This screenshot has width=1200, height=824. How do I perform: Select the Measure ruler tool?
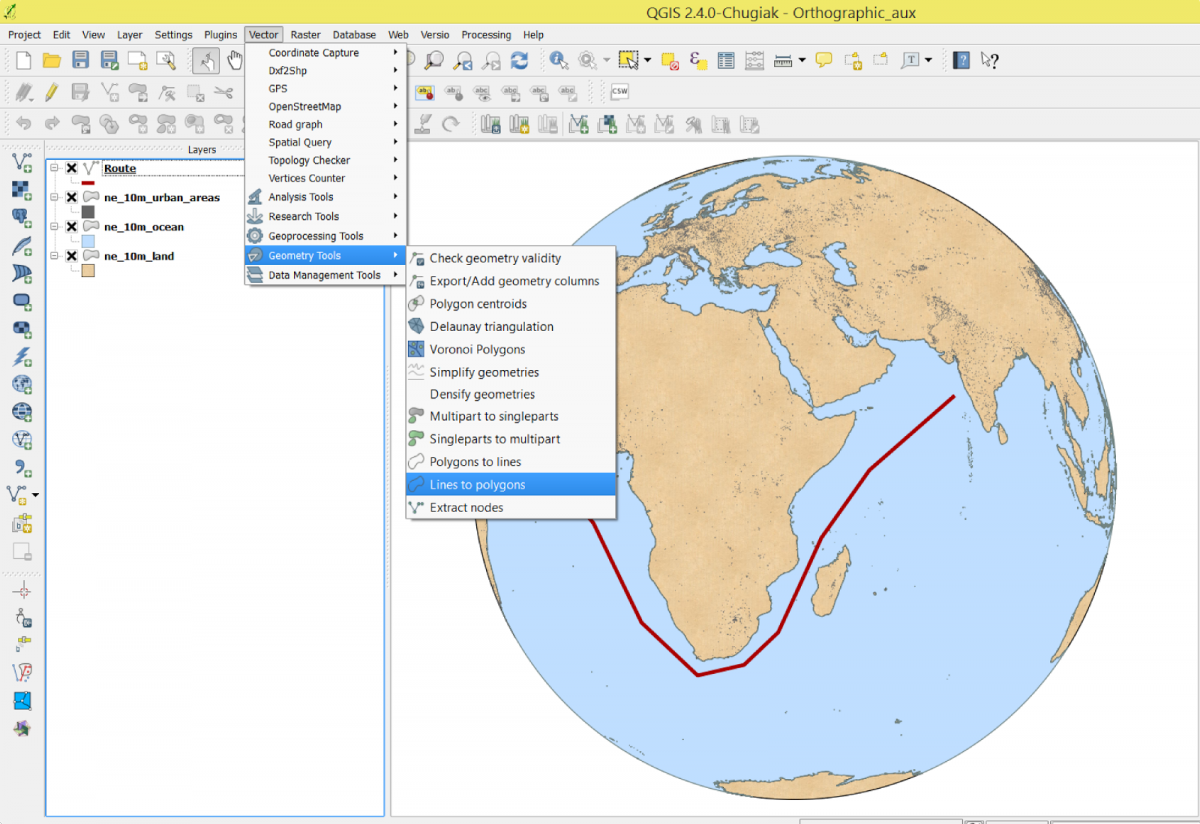coord(783,60)
